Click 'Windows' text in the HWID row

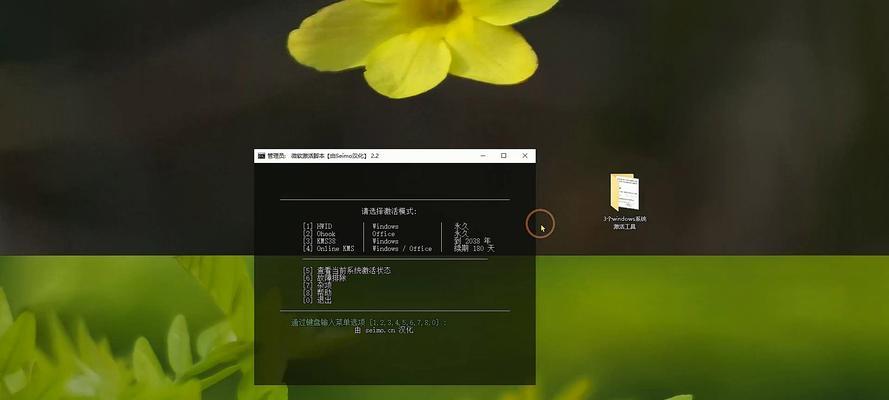click(x=385, y=227)
